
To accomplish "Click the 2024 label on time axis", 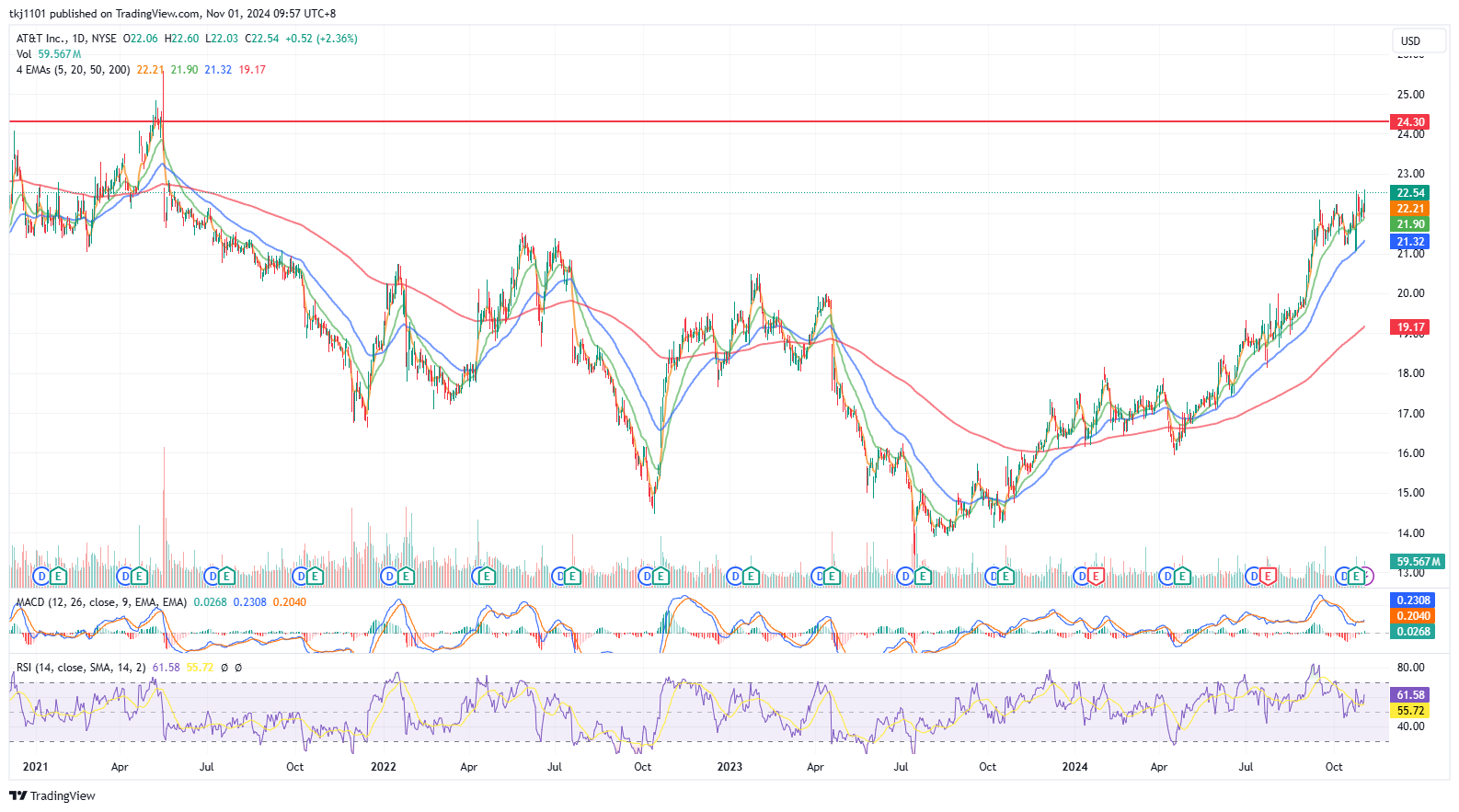I will 1074,767.
